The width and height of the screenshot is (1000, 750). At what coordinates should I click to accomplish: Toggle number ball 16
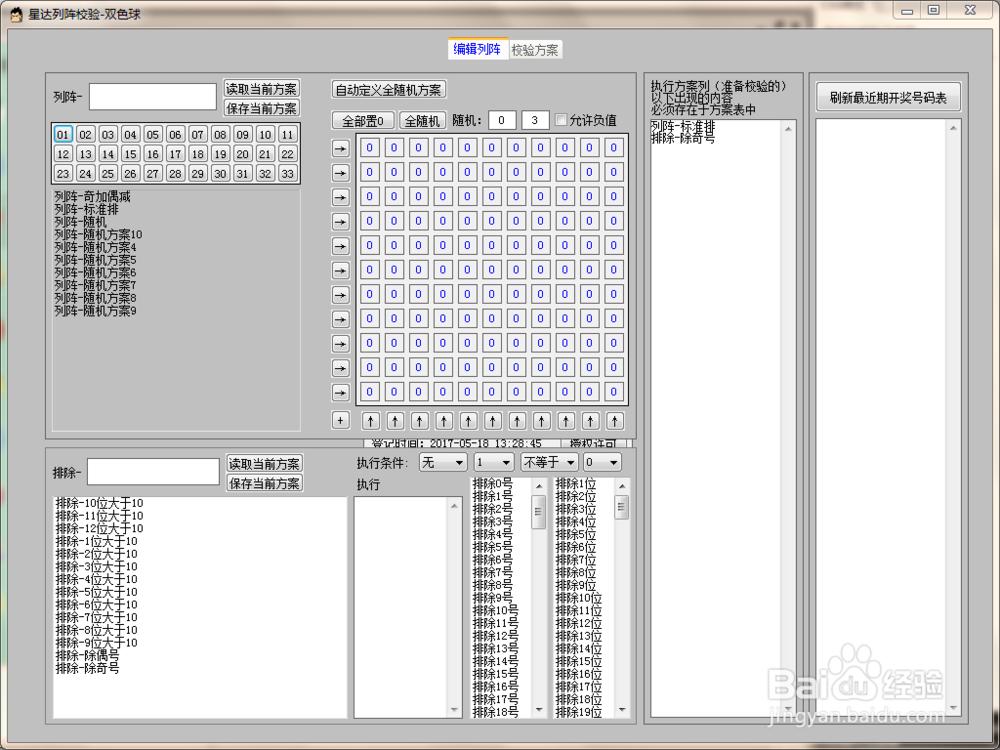click(152, 154)
